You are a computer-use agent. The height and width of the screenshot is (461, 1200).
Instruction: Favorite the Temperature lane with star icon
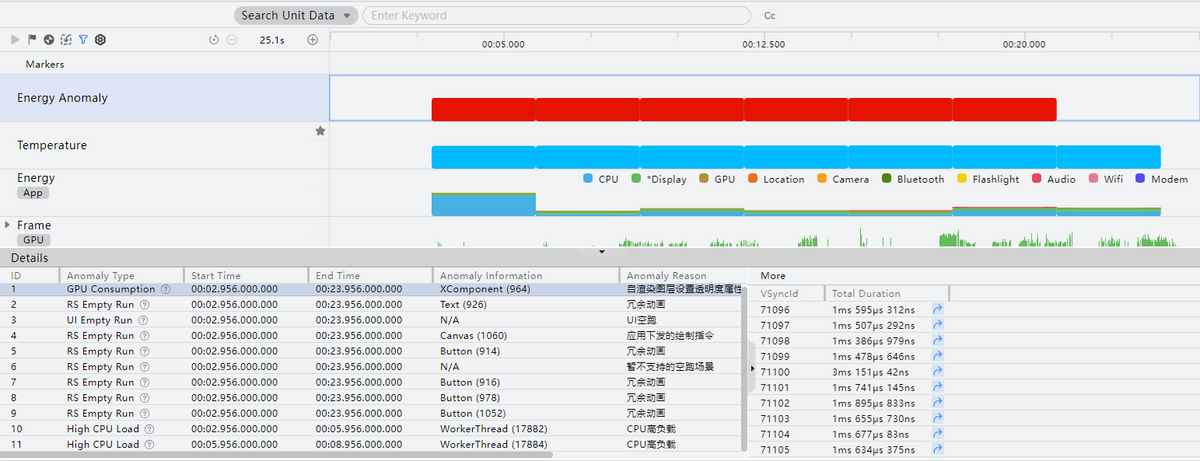320,131
